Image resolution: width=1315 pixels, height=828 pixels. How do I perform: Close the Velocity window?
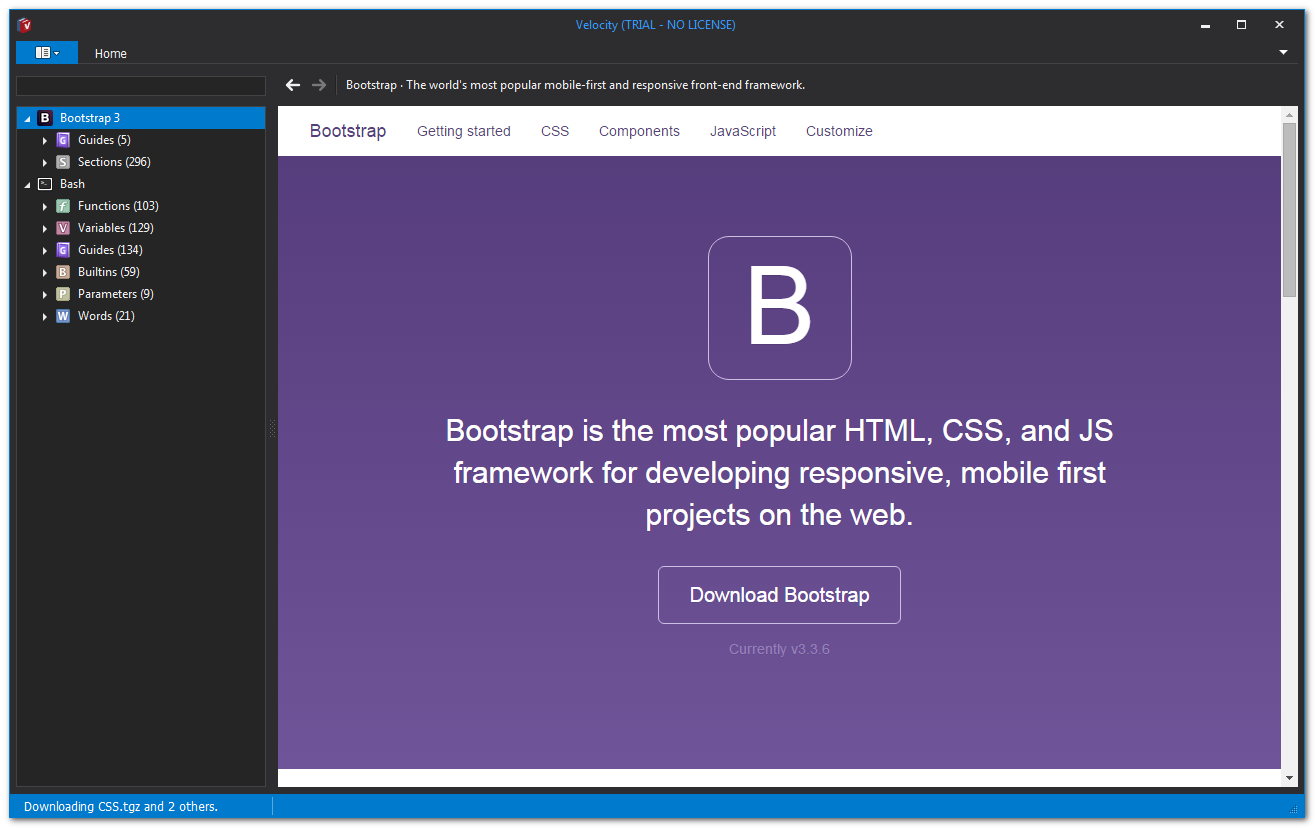tap(1279, 25)
